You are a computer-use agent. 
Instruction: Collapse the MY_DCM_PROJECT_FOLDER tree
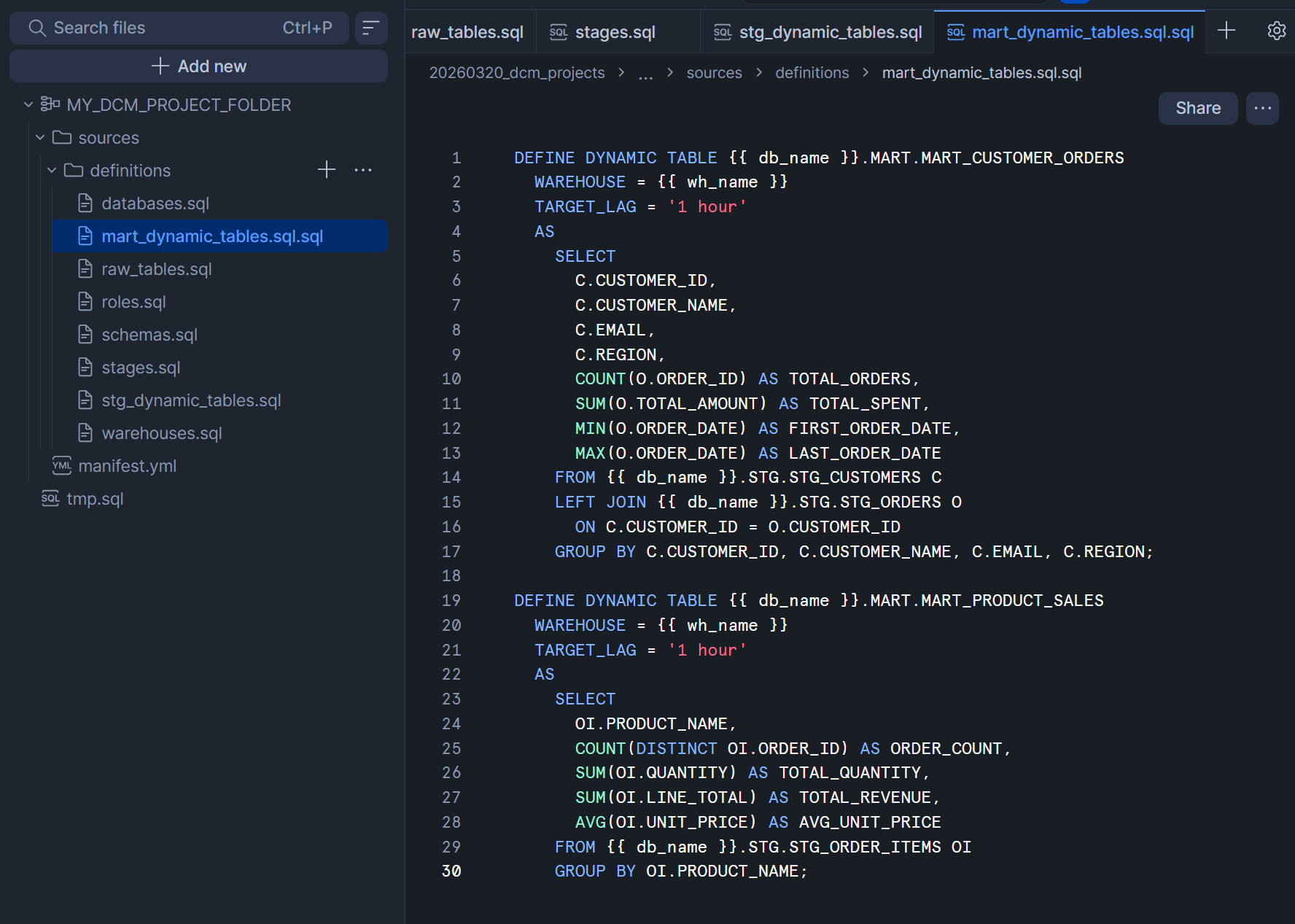tap(28, 105)
